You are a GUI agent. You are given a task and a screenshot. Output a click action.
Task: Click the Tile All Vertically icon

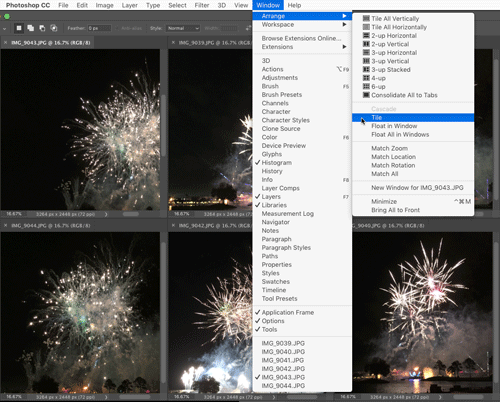(x=366, y=18)
